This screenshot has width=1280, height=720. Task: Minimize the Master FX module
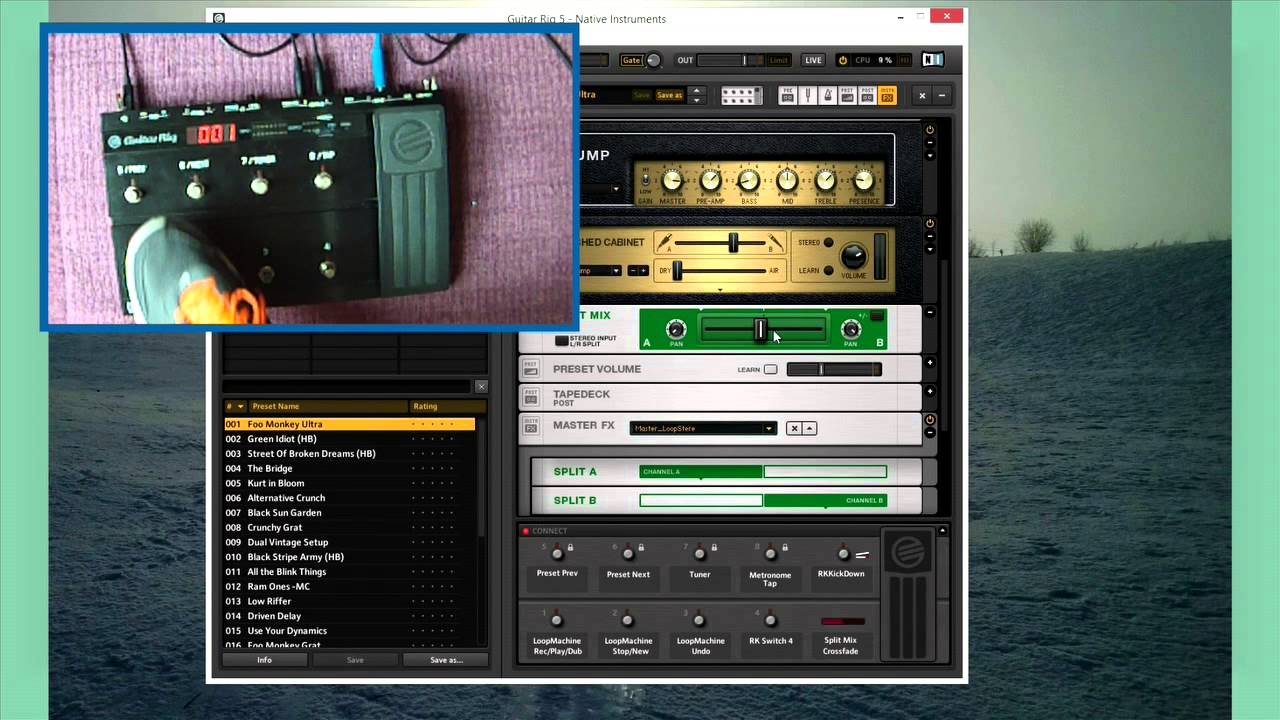[930, 432]
